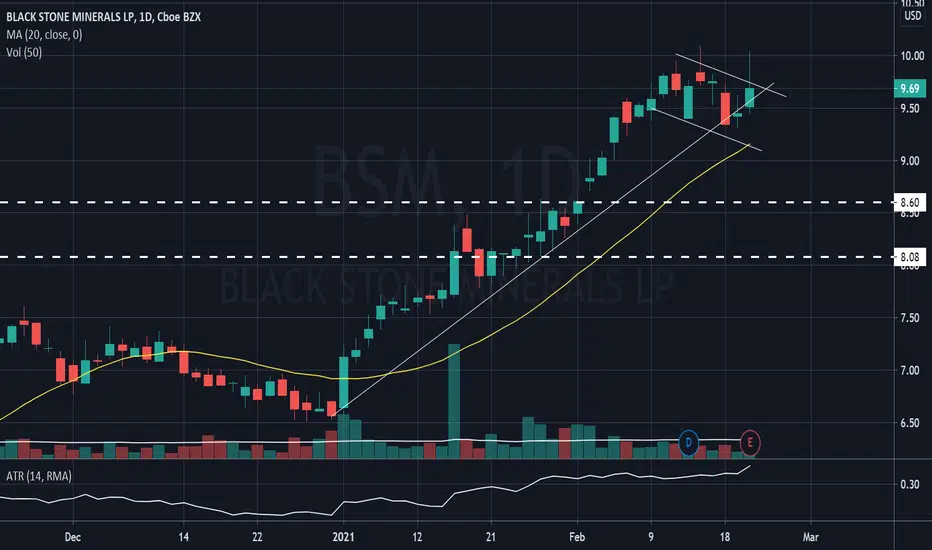Click the 22 date axis label
This screenshot has height=550, width=932.
257,537
